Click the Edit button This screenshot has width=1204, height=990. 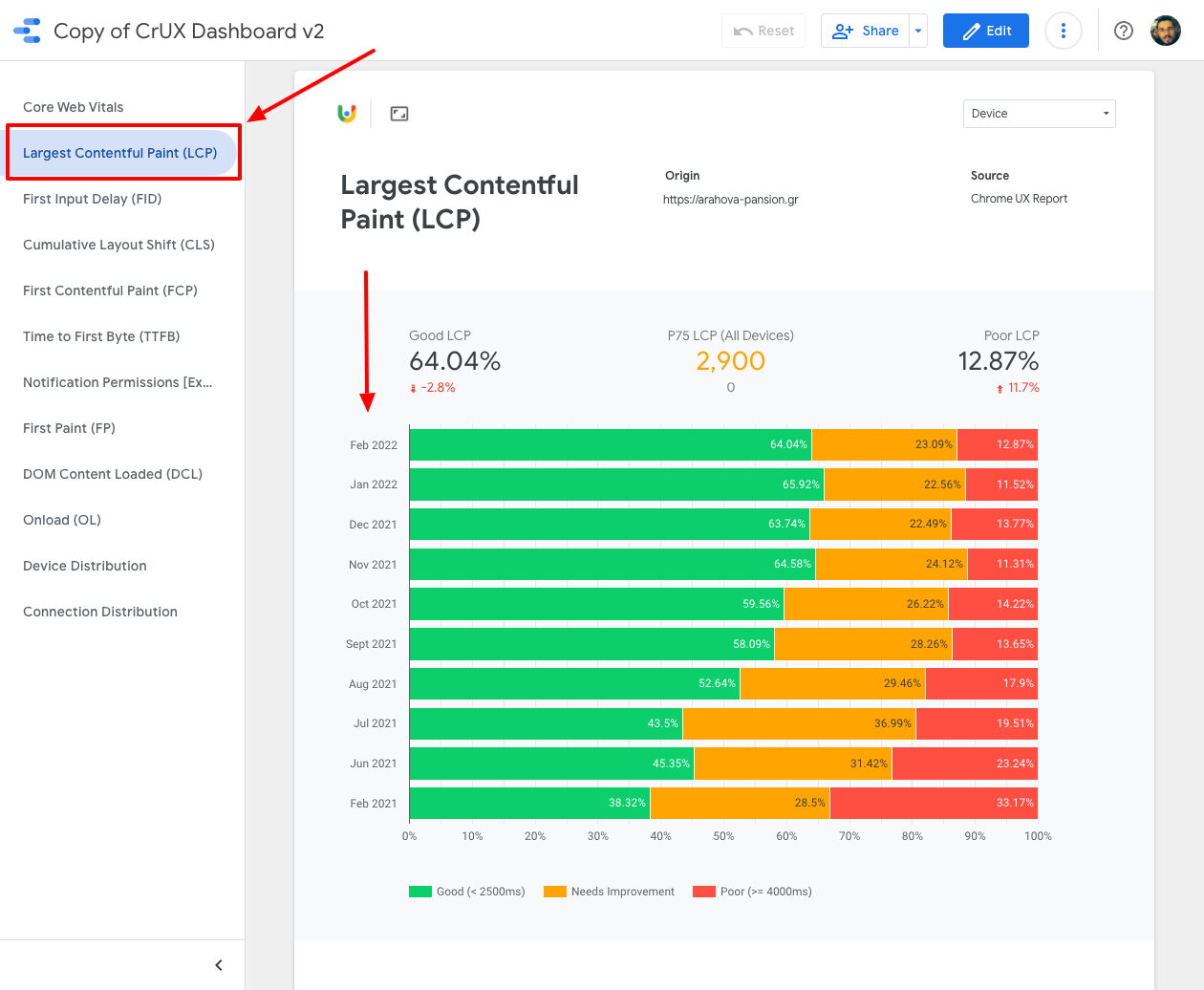click(986, 31)
